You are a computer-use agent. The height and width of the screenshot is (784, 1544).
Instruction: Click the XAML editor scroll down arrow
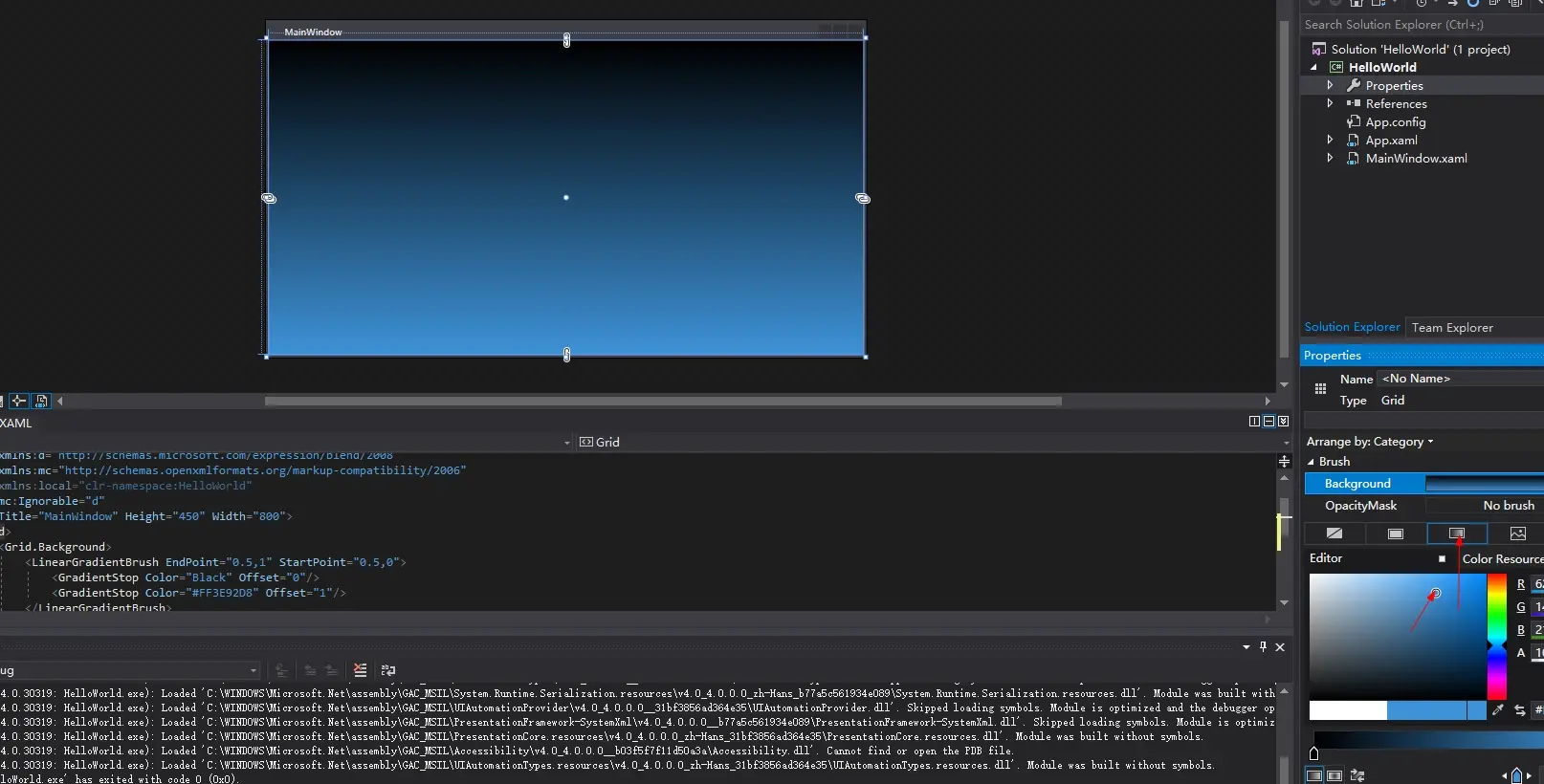click(1284, 603)
